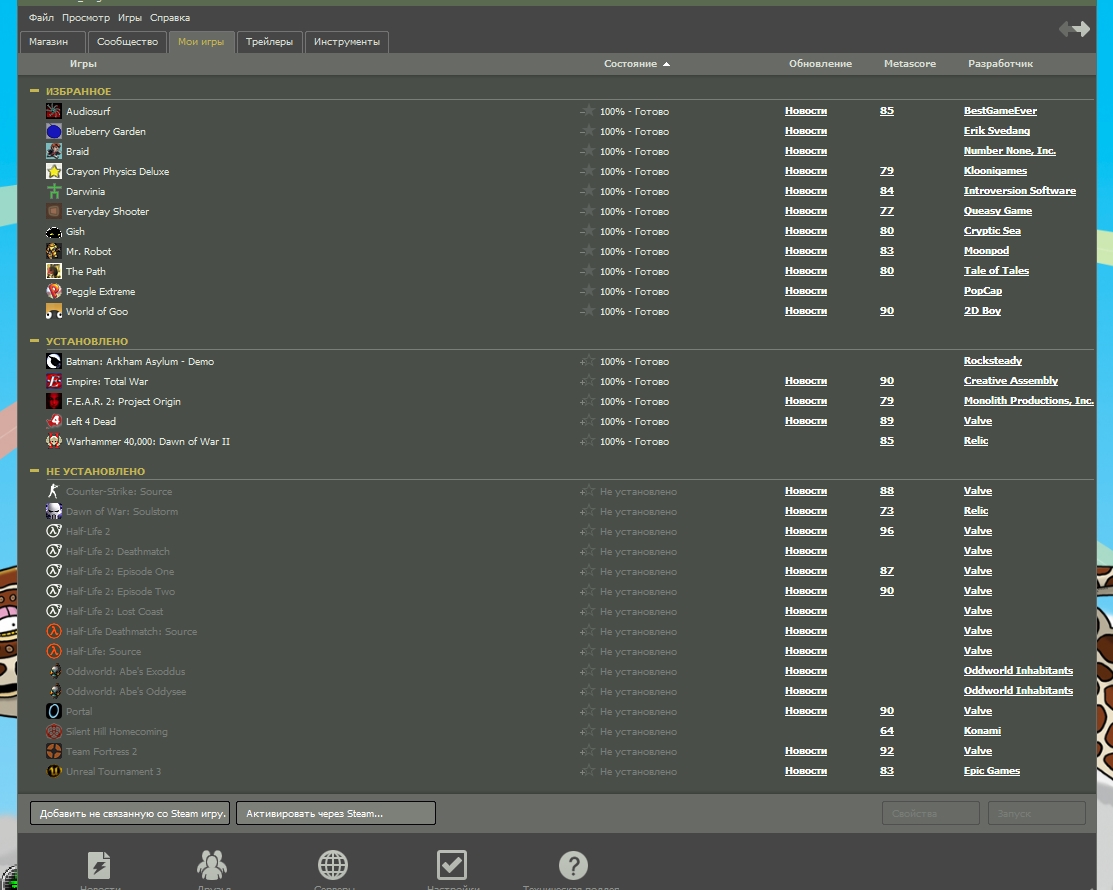Toggle favorite star for World of Goo
This screenshot has width=1113, height=890.
click(587, 311)
